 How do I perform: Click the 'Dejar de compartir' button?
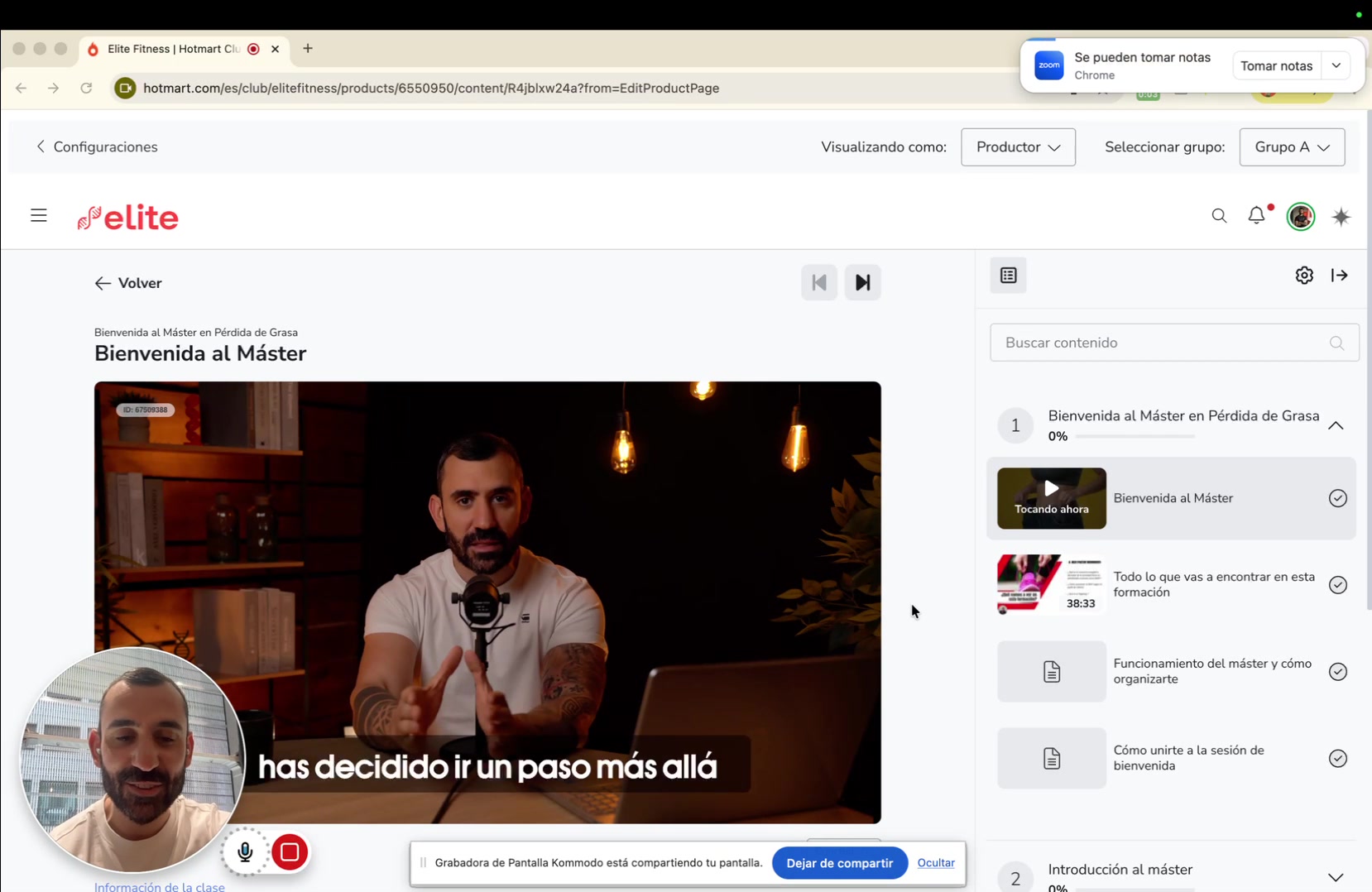tap(839, 863)
